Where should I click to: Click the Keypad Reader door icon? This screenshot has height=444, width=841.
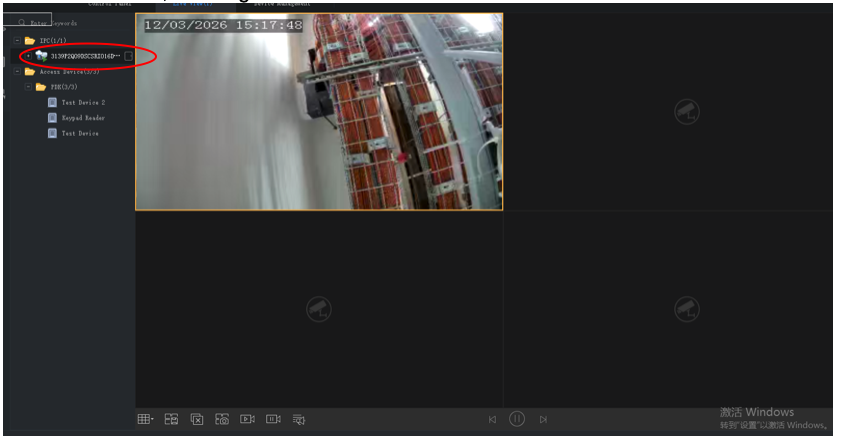click(x=52, y=118)
